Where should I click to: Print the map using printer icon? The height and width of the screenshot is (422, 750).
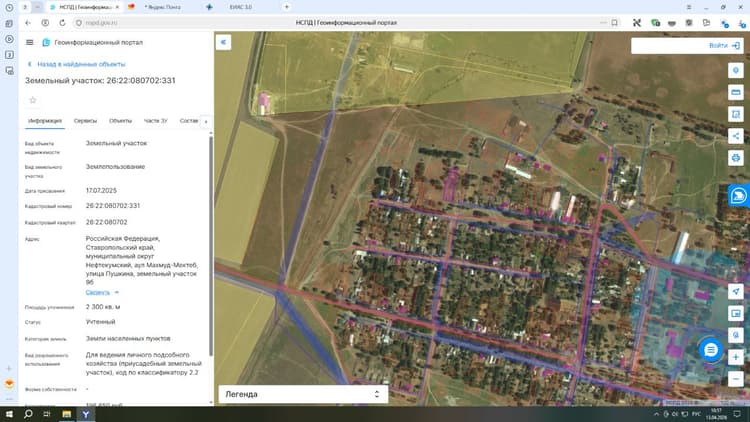736,158
